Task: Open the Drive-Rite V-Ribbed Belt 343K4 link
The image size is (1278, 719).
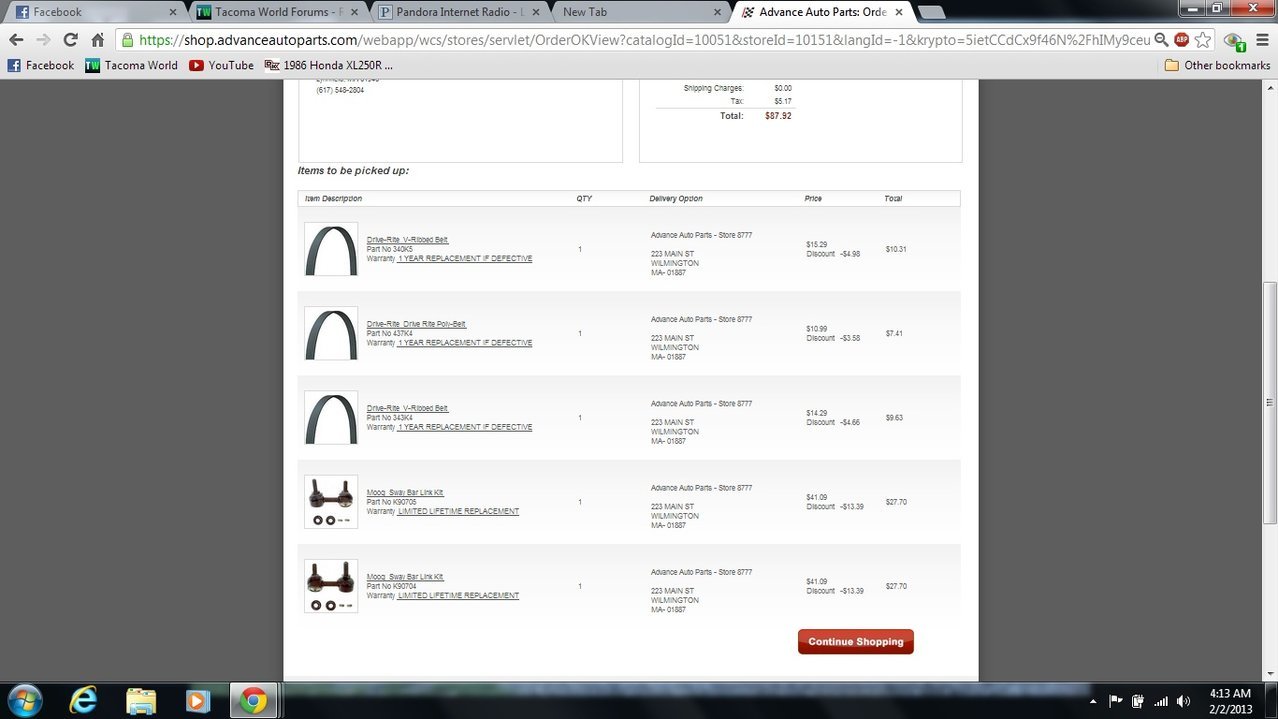Action: click(408, 408)
